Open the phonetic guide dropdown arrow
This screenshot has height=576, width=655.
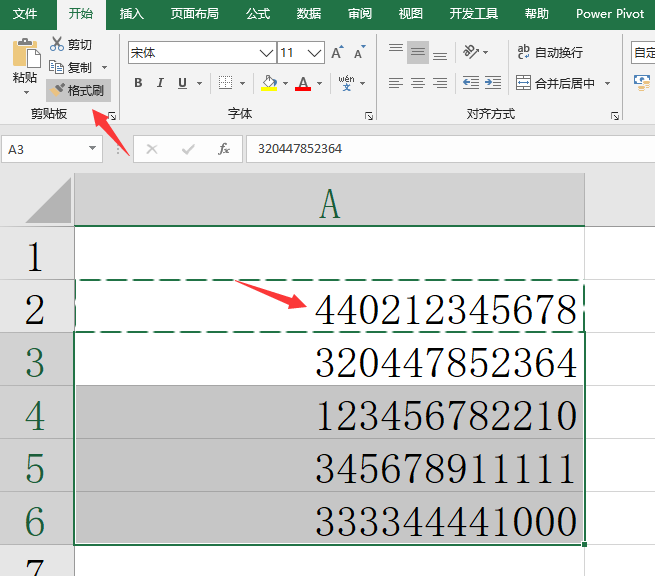coord(363,84)
